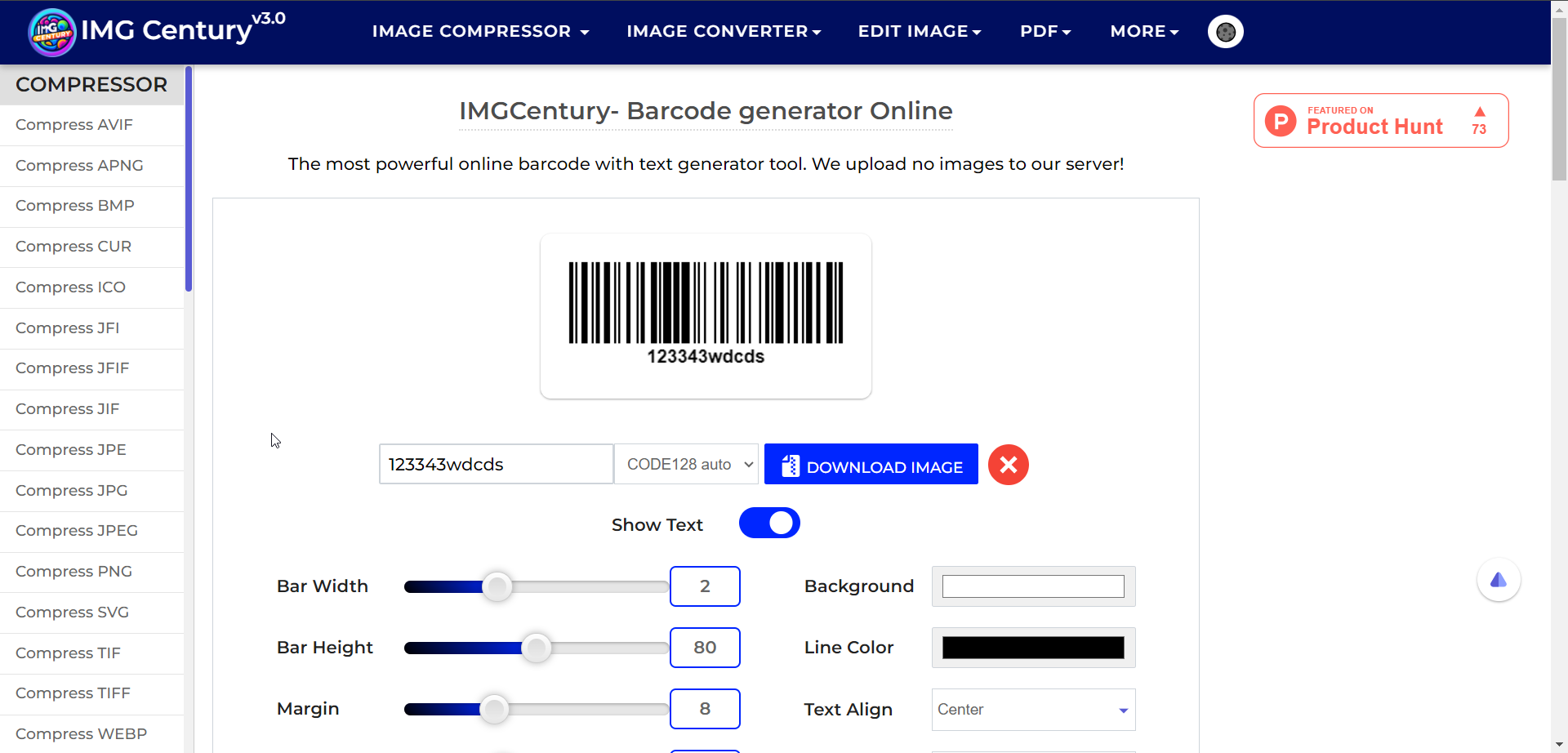The width and height of the screenshot is (1568, 753).
Task: Click the Bar Width slider handle
Action: [x=497, y=586]
